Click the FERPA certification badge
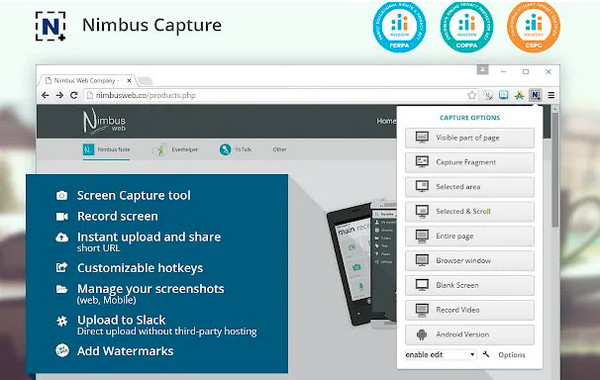This screenshot has height=380, width=600. [399, 27]
